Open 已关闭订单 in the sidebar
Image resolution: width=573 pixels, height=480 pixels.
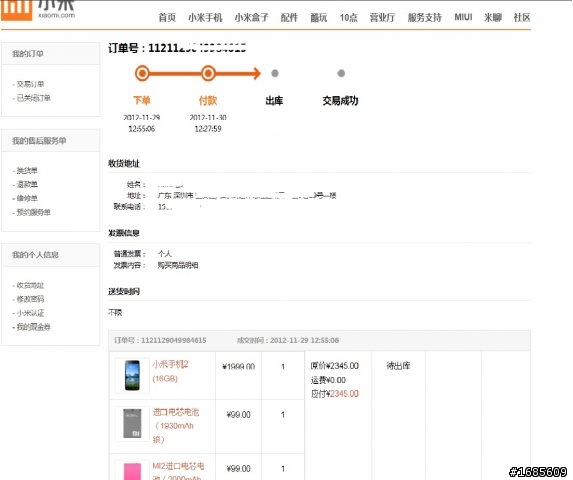click(x=33, y=98)
